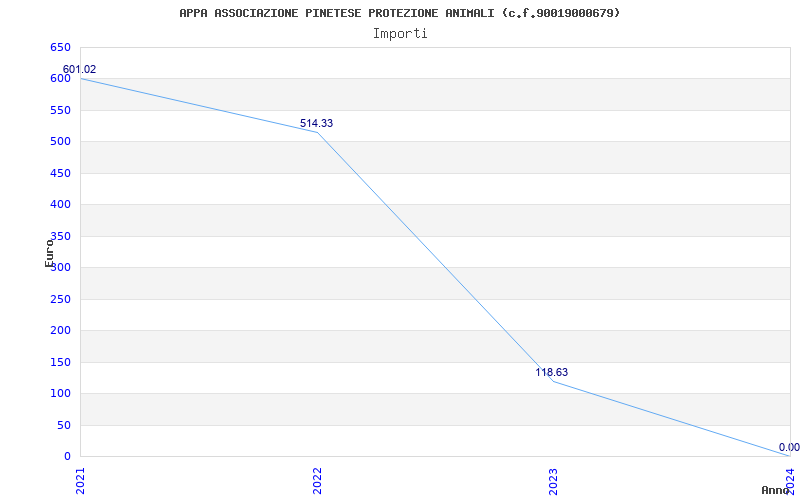Click the 400 y-axis tick label
The height and width of the screenshot is (500, 800).
point(60,205)
